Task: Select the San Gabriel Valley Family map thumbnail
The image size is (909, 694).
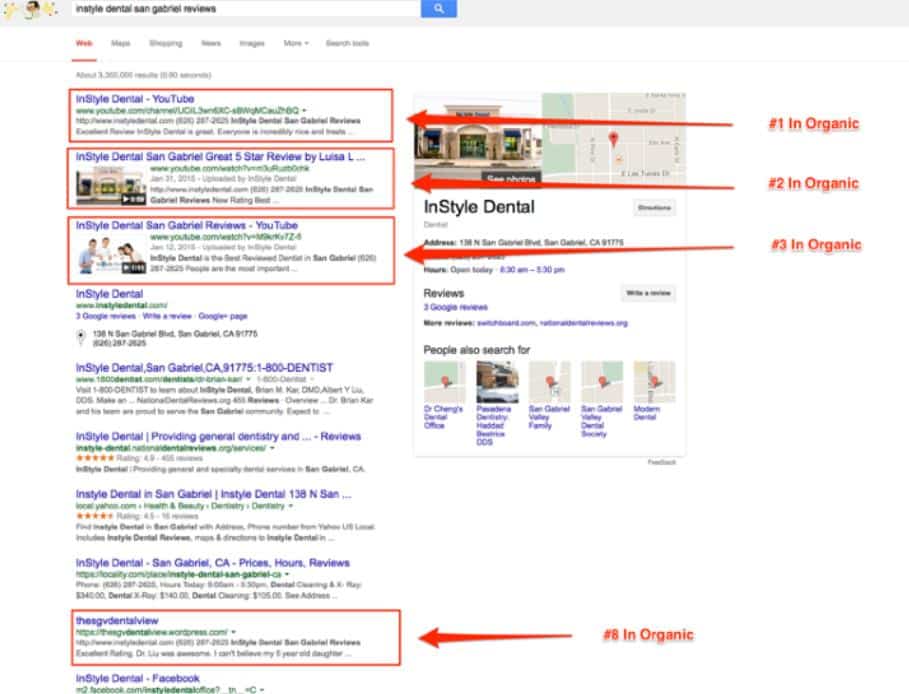Action: point(550,381)
